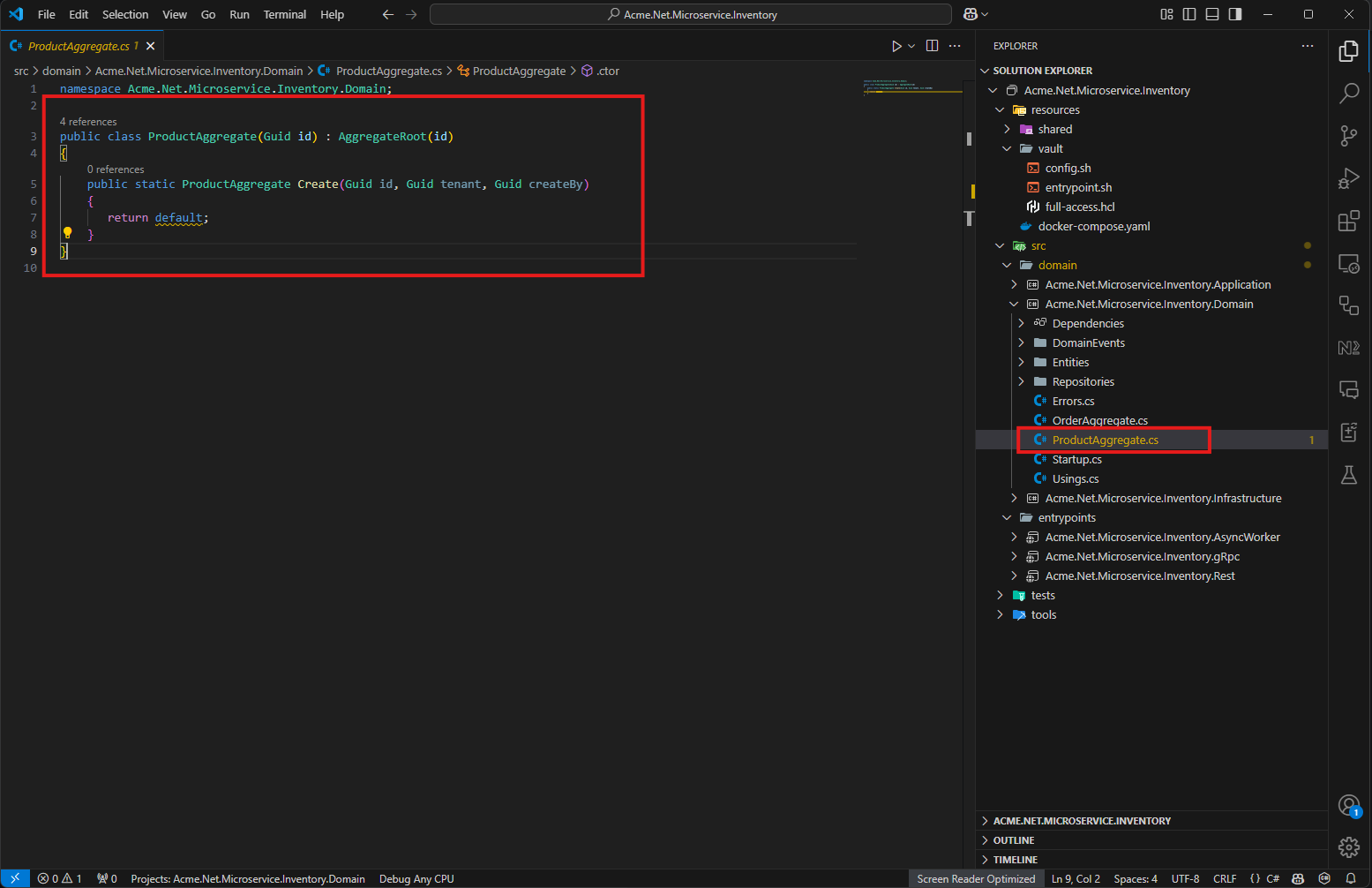Screen dimensions: 1372x888
Task: Click 'Debug Any CPU' in status bar
Action: tap(416, 878)
